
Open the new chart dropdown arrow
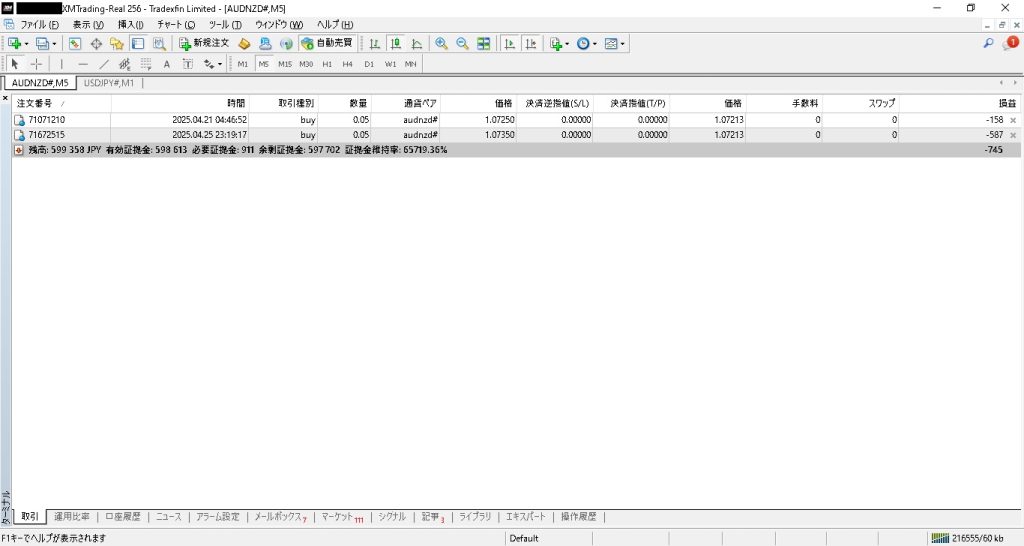[x=26, y=44]
